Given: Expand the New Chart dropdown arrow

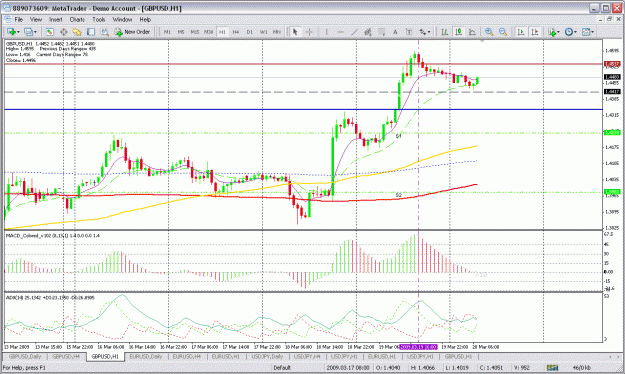Looking at the screenshot, I should (x=18, y=32).
